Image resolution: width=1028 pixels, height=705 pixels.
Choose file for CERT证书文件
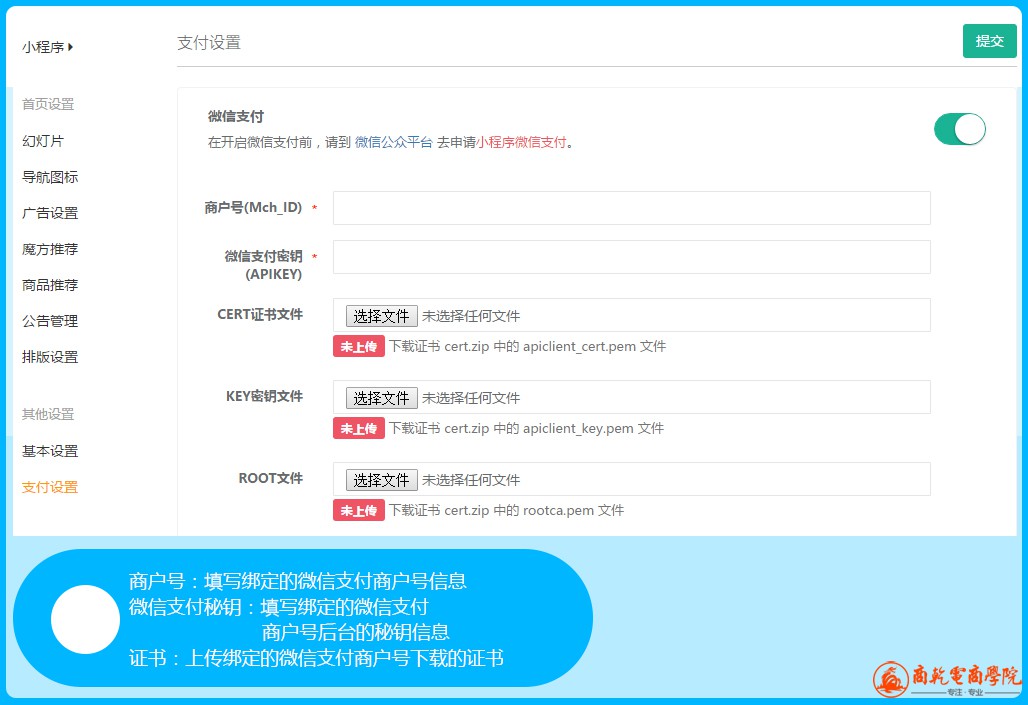382,316
